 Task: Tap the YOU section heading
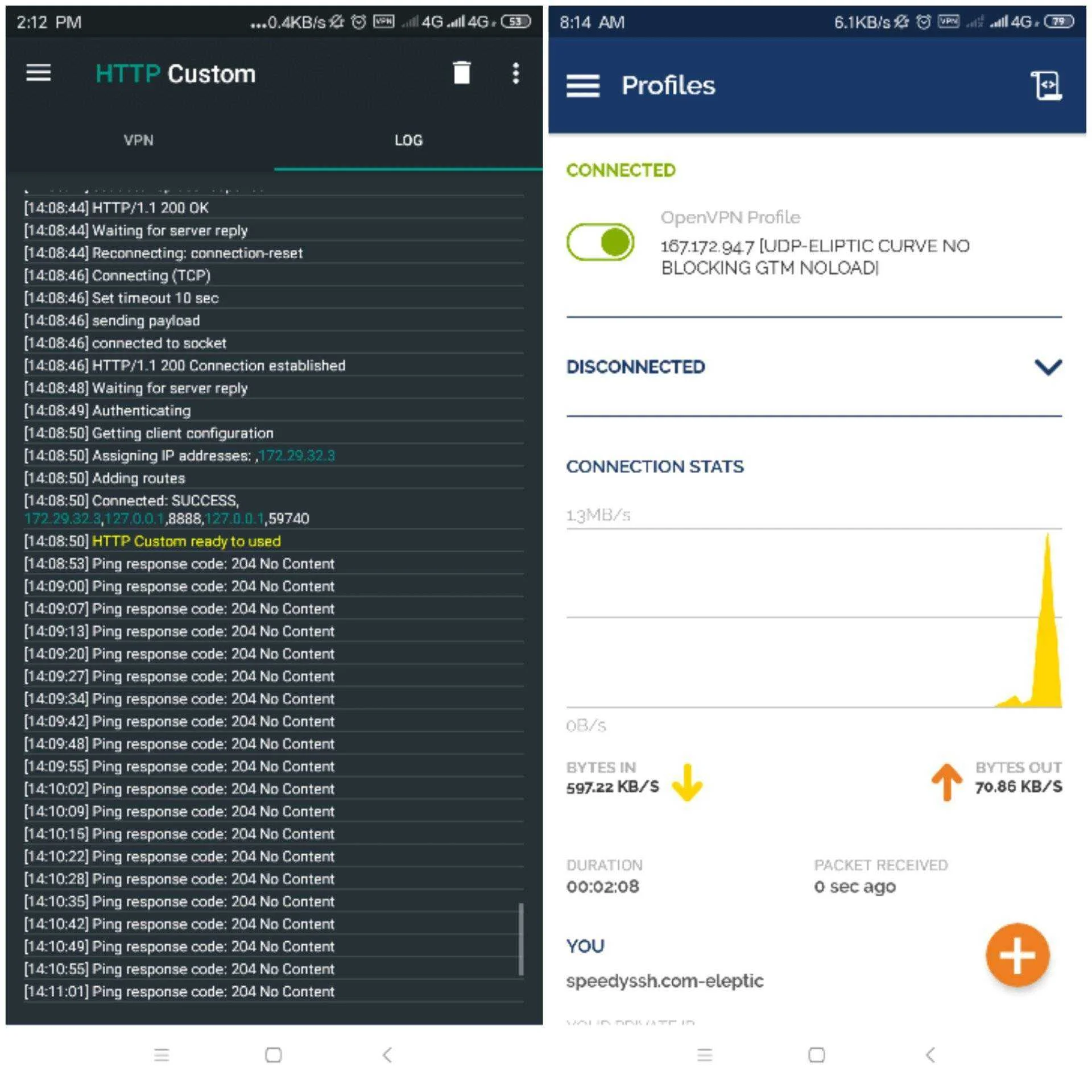585,946
